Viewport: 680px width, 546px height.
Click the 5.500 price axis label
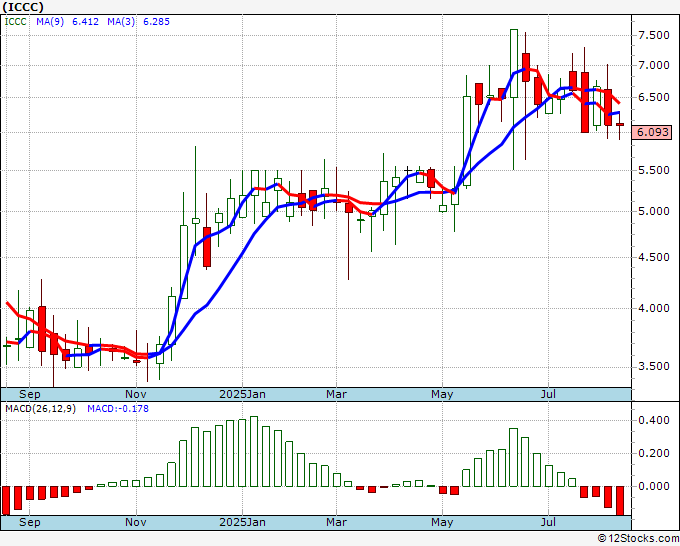click(x=654, y=170)
